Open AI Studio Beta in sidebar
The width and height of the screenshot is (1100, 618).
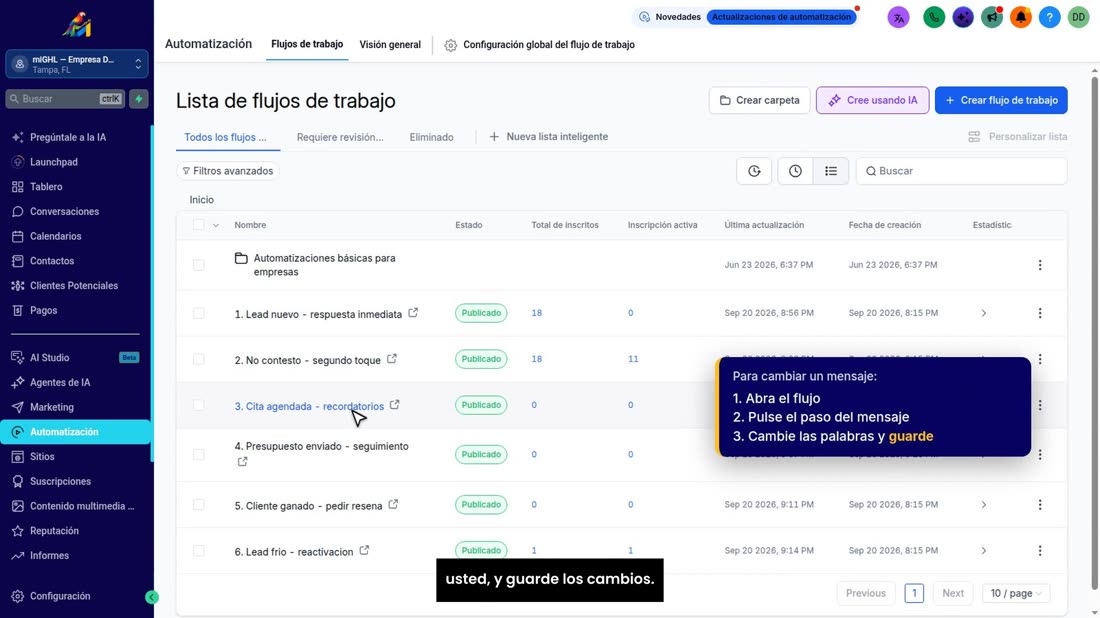coord(75,358)
